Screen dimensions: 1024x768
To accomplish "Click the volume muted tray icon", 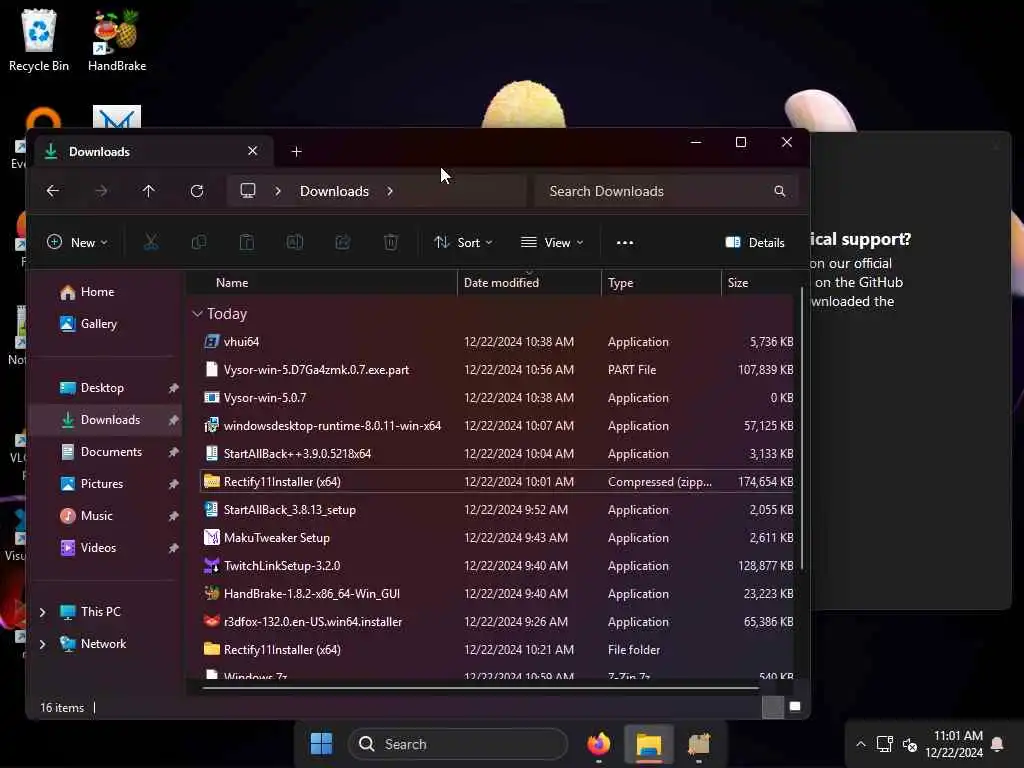I will (x=909, y=744).
